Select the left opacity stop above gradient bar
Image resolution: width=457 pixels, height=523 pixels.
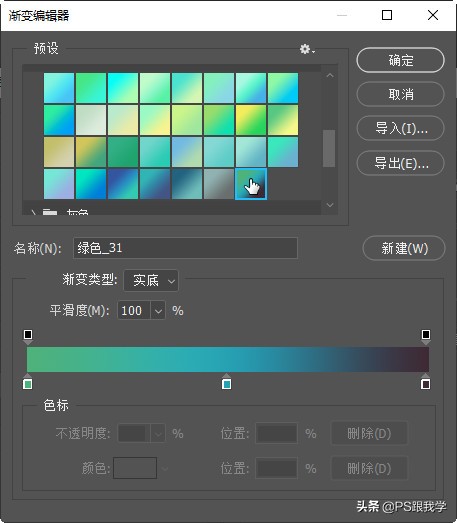(x=28, y=336)
